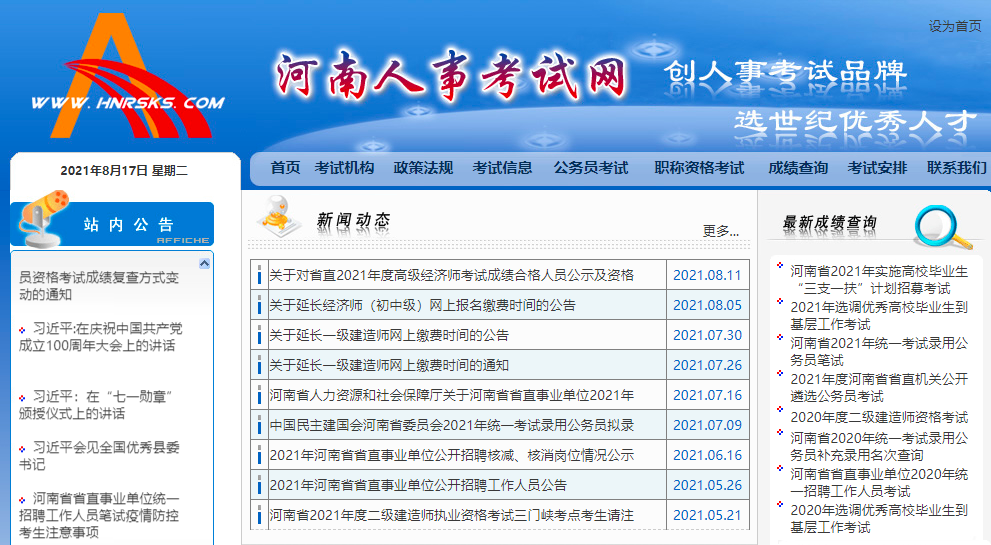Click the date 2021年8月17日 星期二
991x545 pixels.
pos(124,171)
